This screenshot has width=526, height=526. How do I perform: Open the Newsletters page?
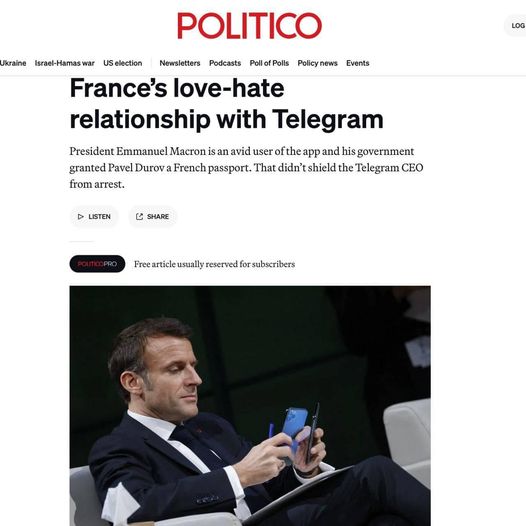(180, 63)
